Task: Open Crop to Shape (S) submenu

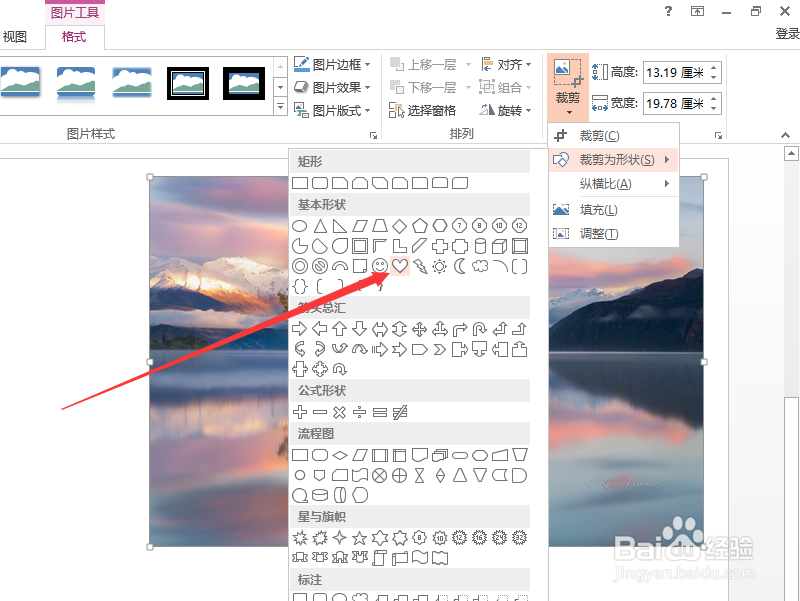Action: tap(614, 160)
